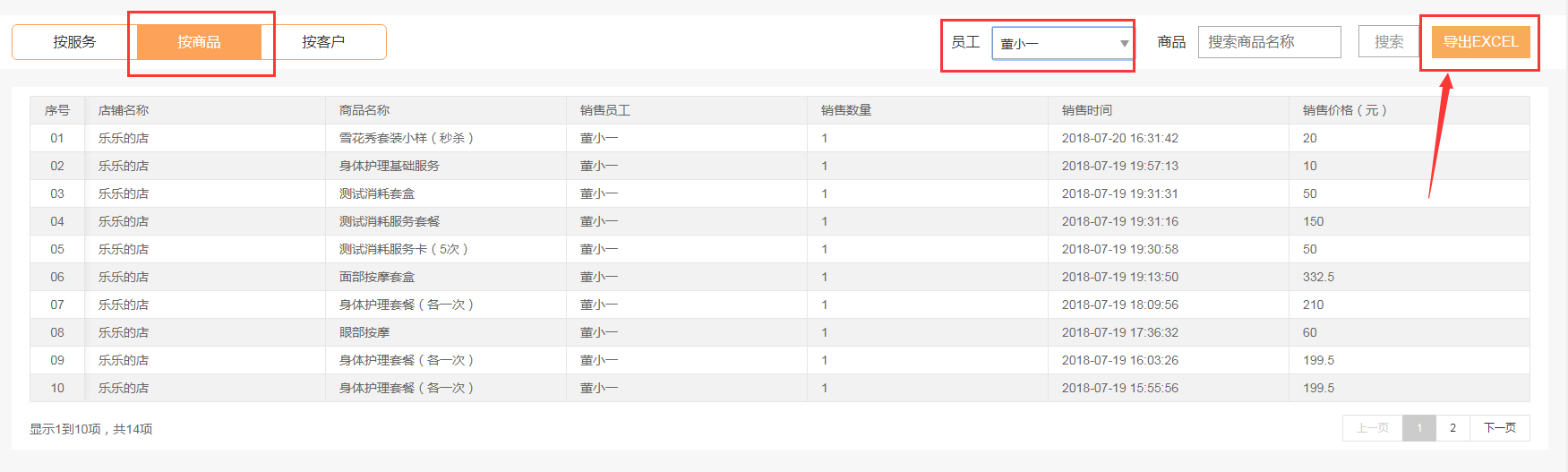Switch to the 按服务 tab
Image resolution: width=1568 pixels, height=472 pixels.
tap(74, 42)
